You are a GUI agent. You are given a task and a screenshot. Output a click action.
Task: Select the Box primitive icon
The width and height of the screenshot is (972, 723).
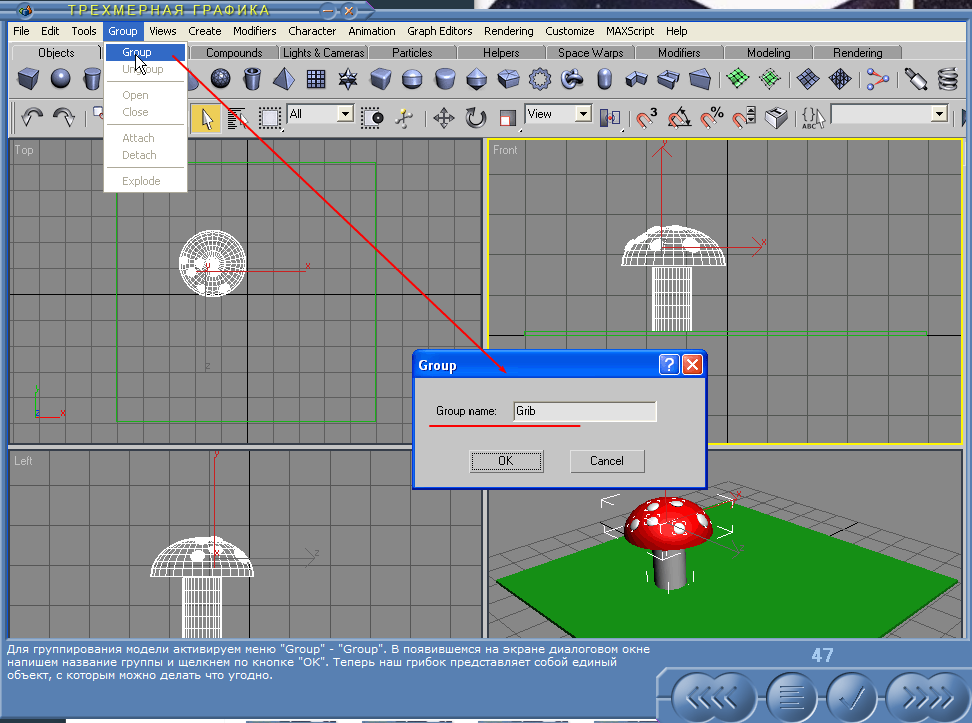[x=28, y=79]
